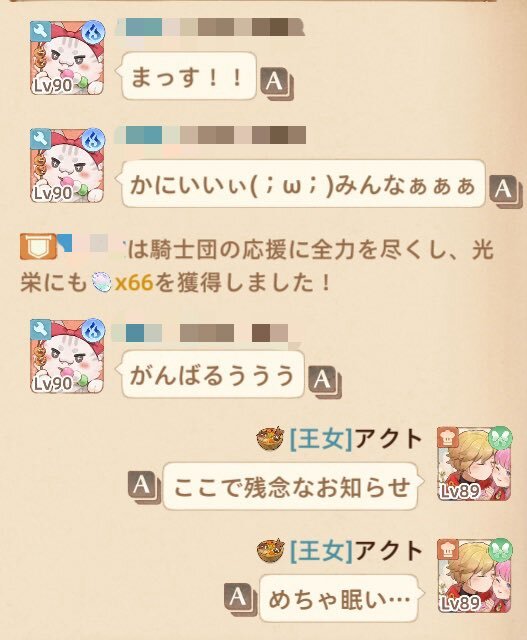Select the ここで残念なお知らせ chat bubble
The image size is (527, 640).
(x=291, y=487)
